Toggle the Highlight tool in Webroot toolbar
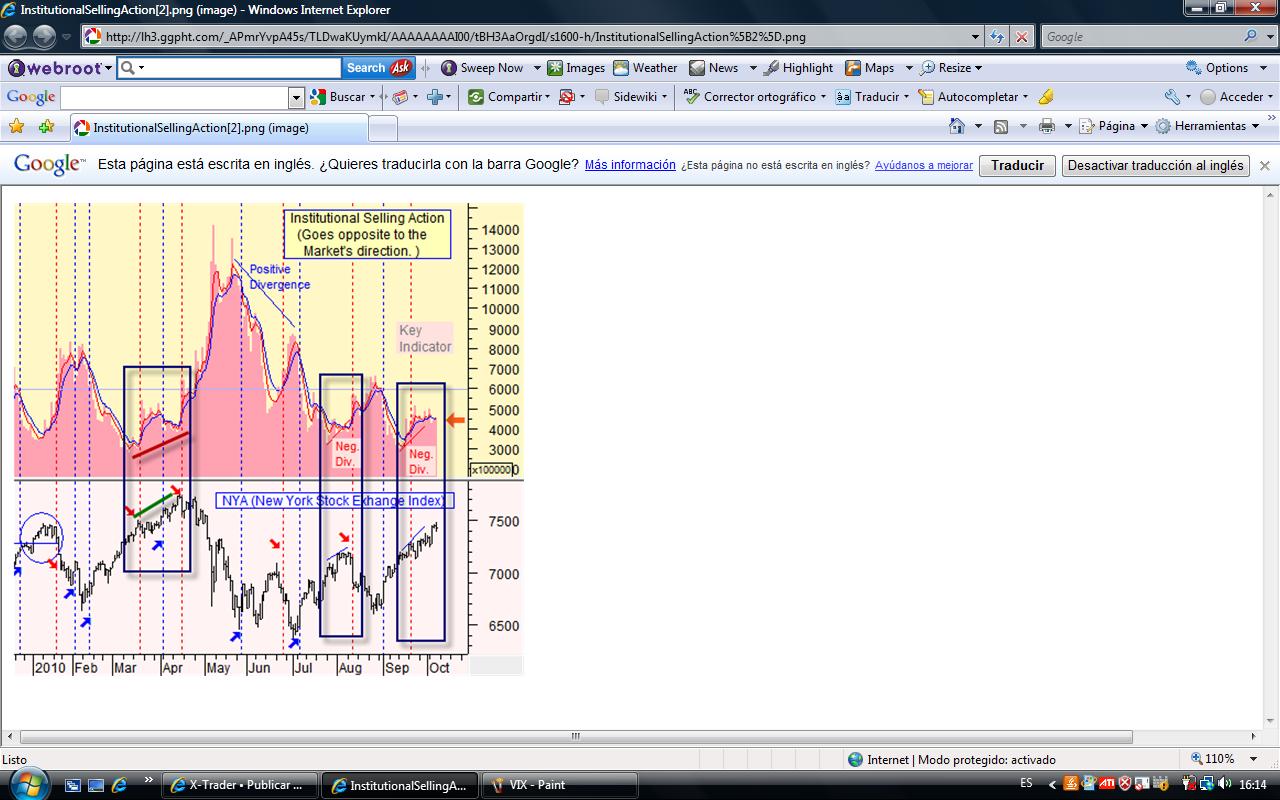 tap(798, 68)
